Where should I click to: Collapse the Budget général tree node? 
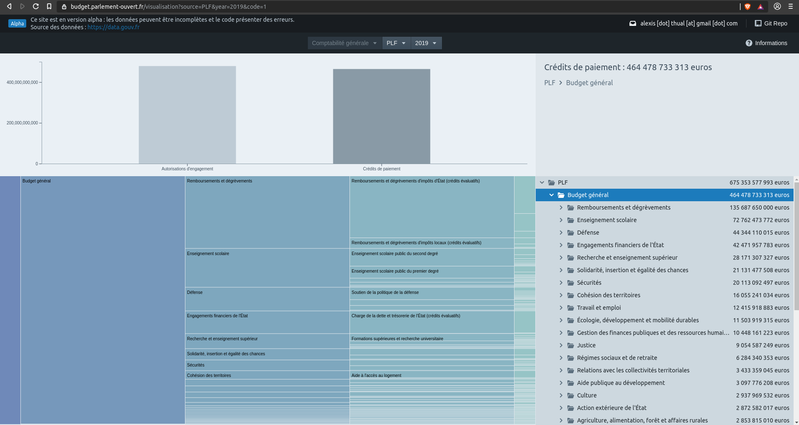[550, 195]
